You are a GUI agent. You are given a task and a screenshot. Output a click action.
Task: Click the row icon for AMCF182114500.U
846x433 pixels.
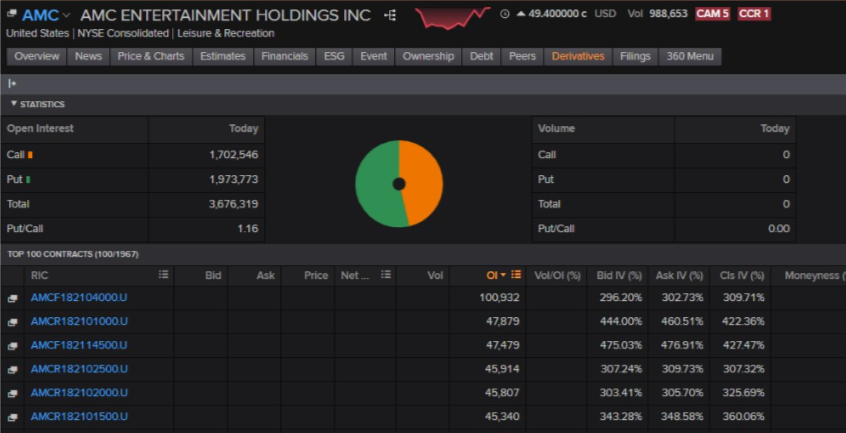(12, 346)
